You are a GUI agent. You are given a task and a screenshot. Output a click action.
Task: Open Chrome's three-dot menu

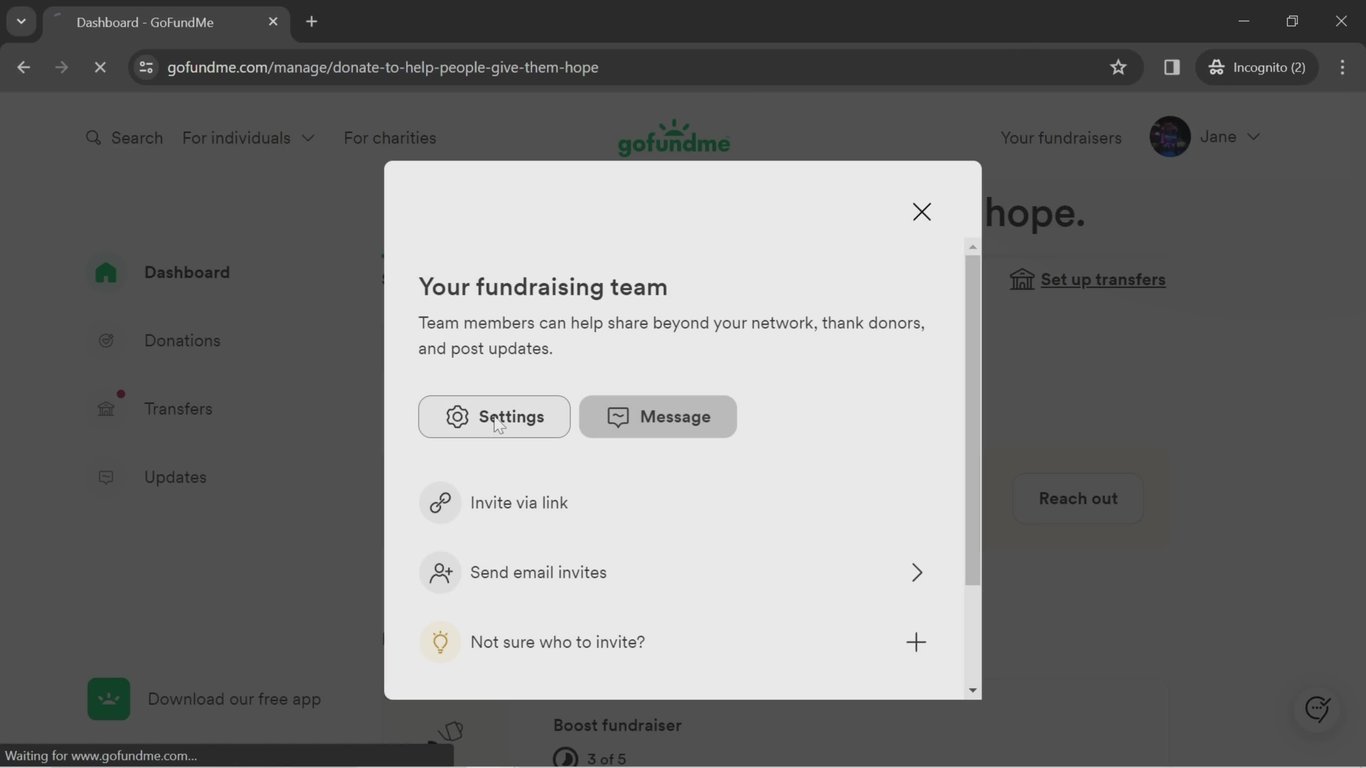click(x=1344, y=67)
